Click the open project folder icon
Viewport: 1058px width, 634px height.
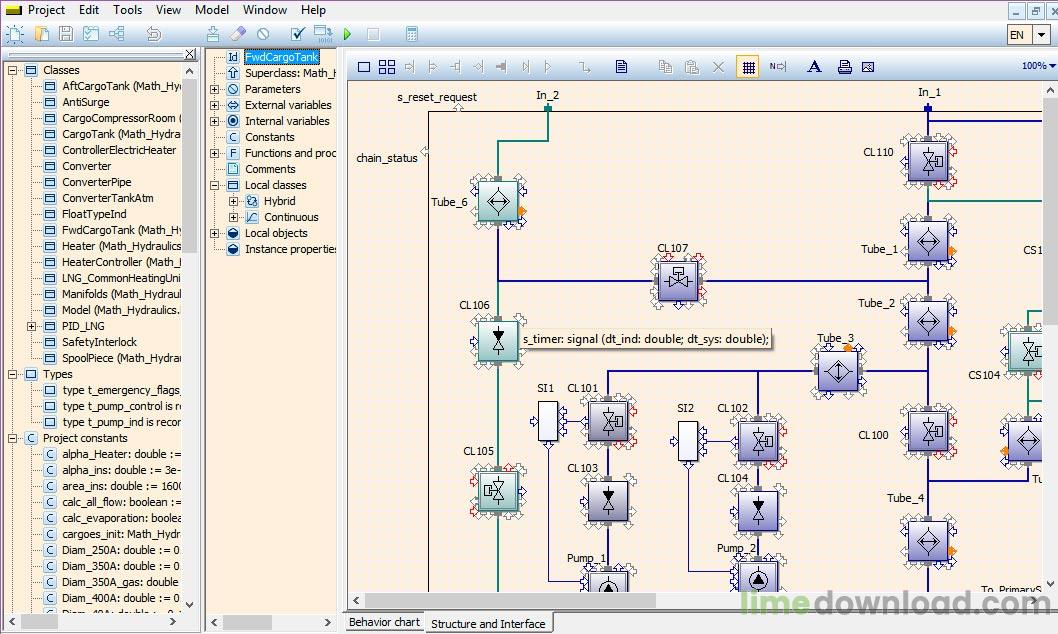42,34
